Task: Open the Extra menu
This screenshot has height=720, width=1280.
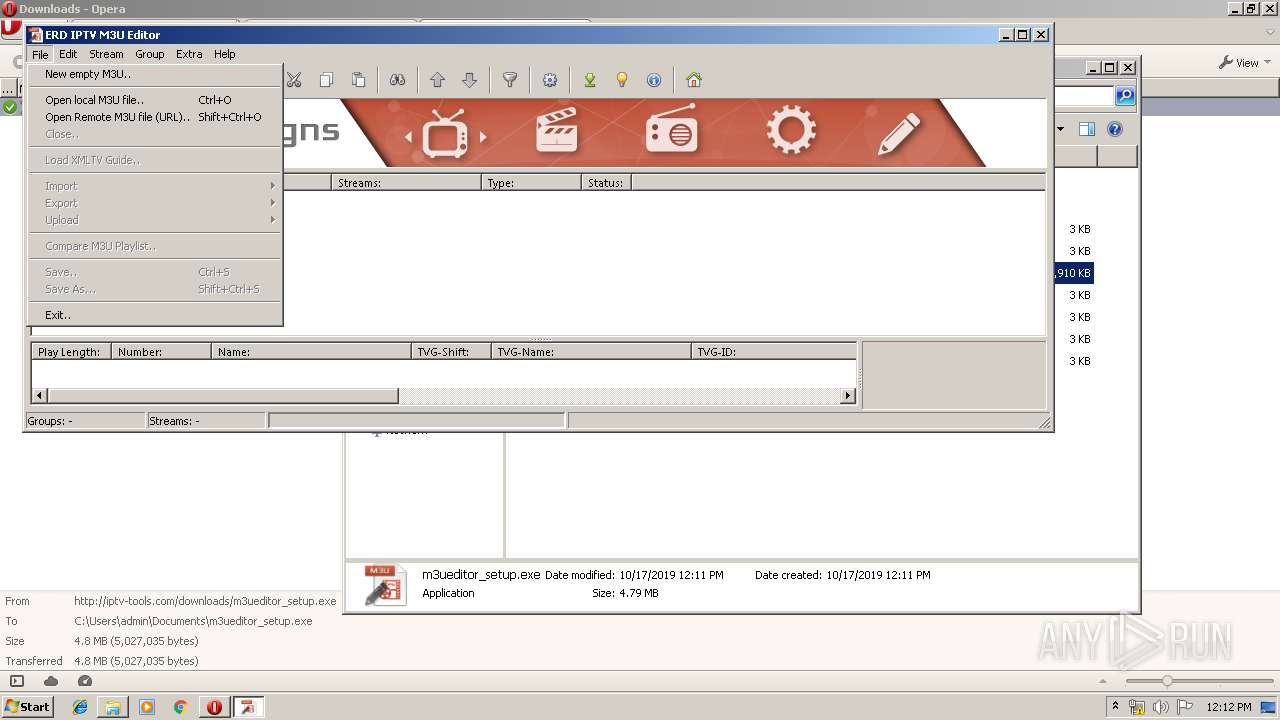Action: click(x=189, y=54)
